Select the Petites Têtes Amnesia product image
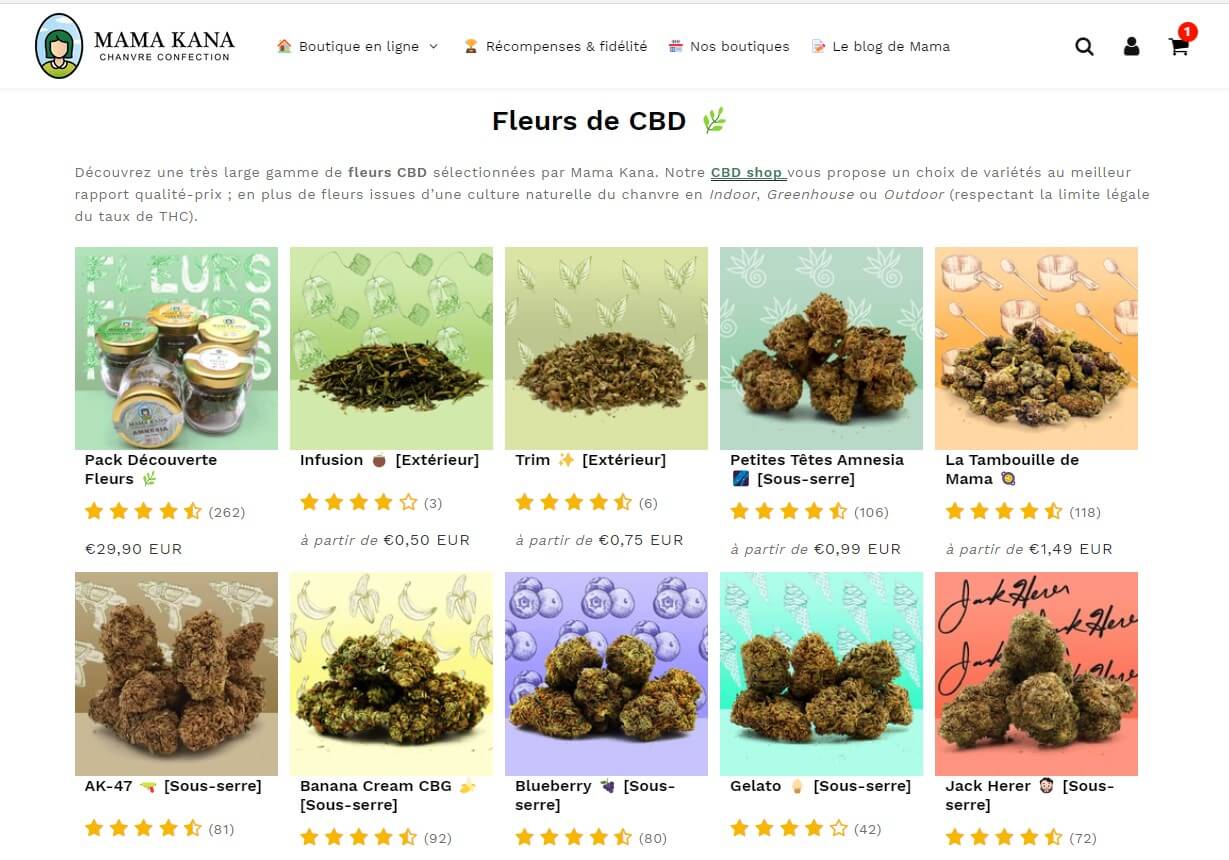 (821, 348)
